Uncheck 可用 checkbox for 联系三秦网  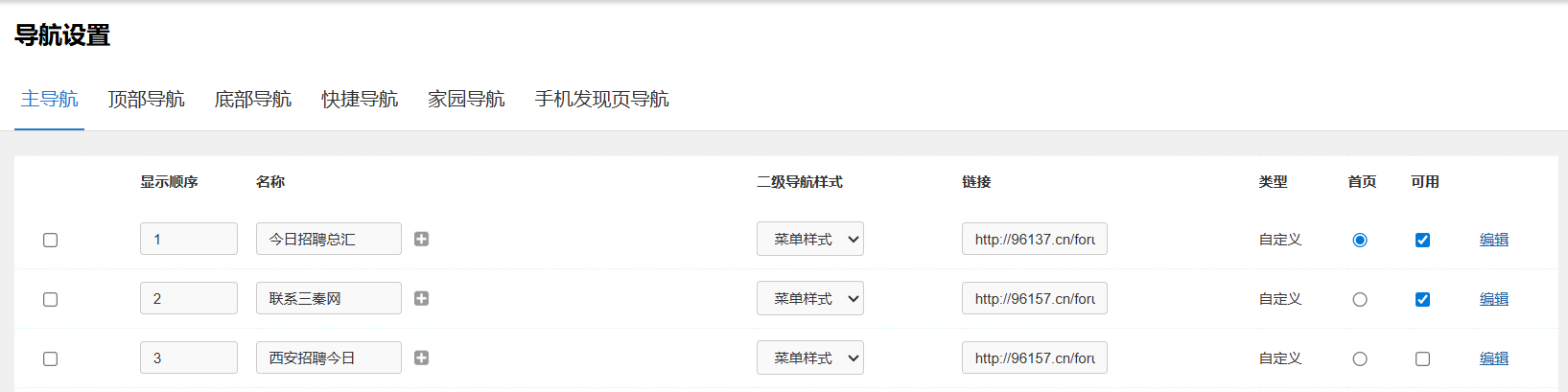1422,299
